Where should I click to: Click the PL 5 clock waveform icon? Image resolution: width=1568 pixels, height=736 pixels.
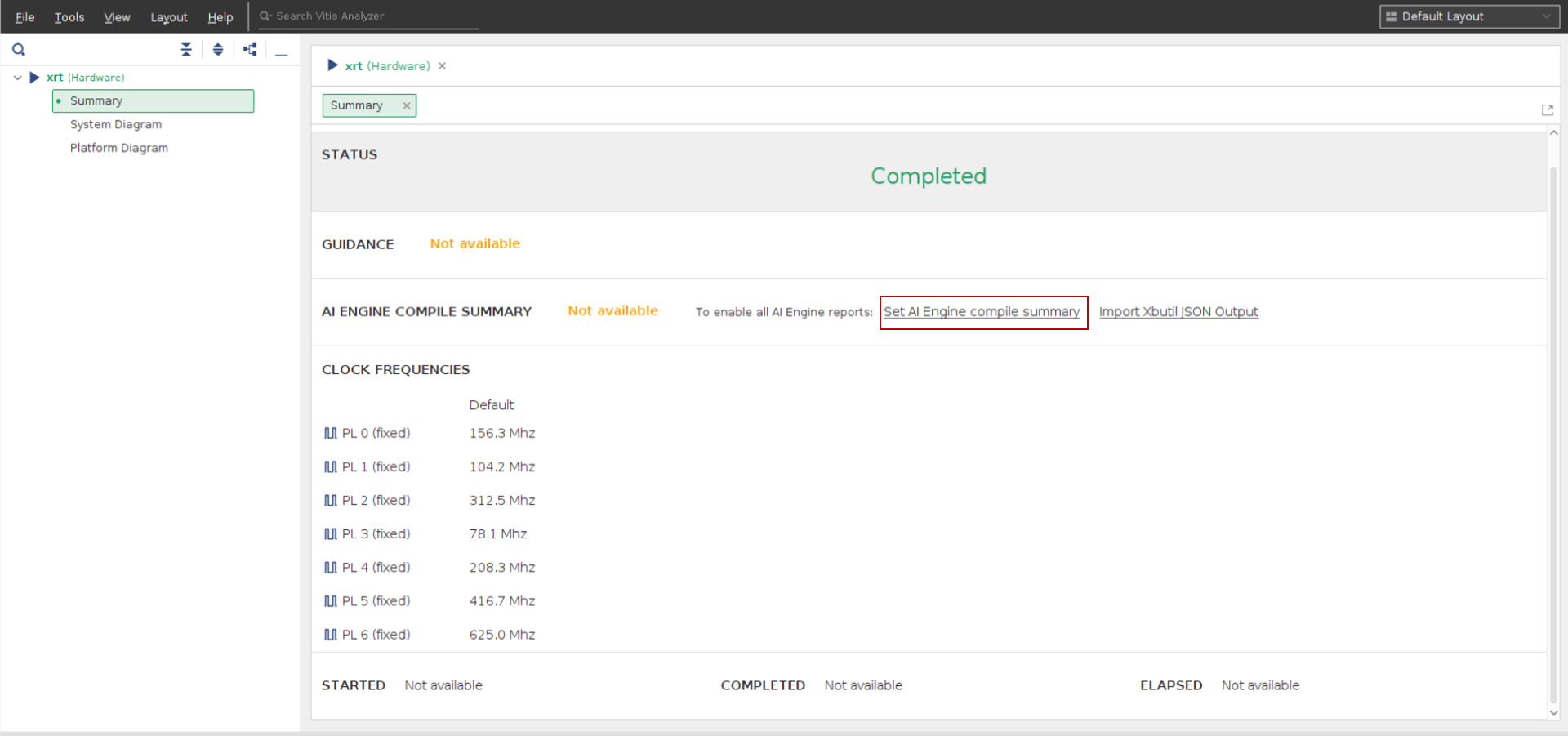330,600
